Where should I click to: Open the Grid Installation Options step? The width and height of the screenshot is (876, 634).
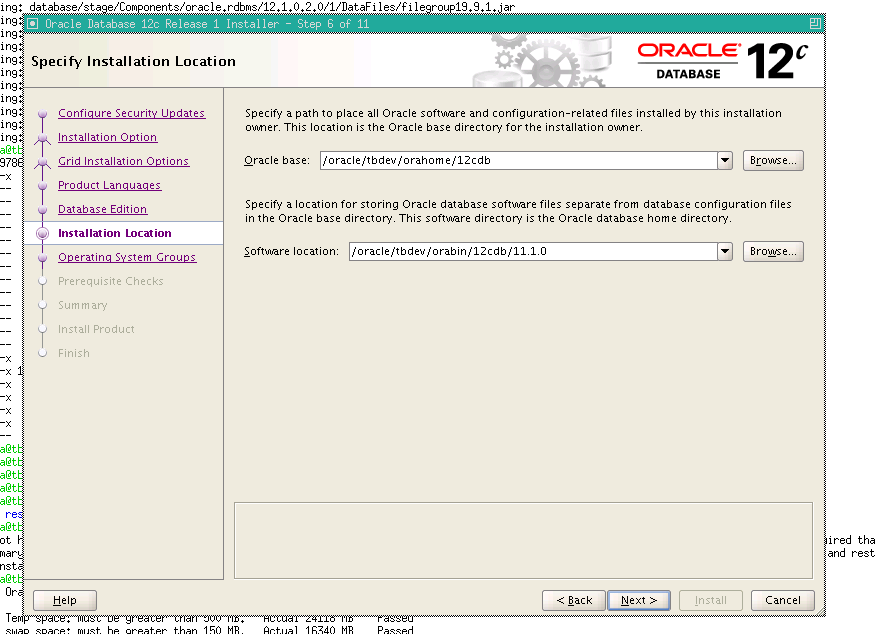(123, 160)
